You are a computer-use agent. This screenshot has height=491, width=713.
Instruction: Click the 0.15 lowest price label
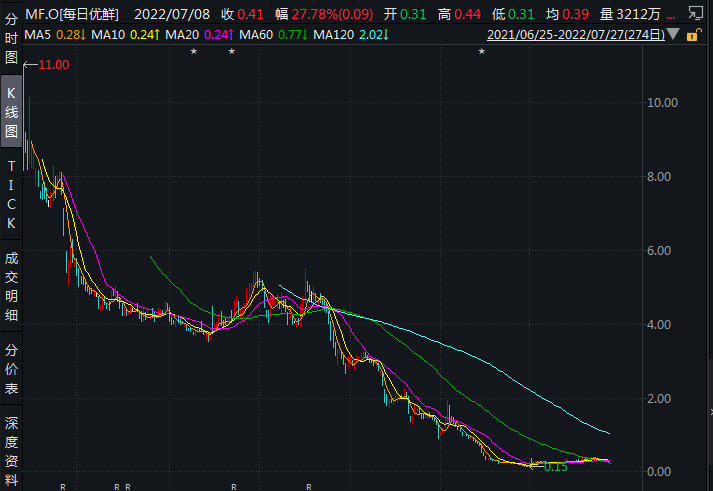pyautogui.click(x=557, y=466)
